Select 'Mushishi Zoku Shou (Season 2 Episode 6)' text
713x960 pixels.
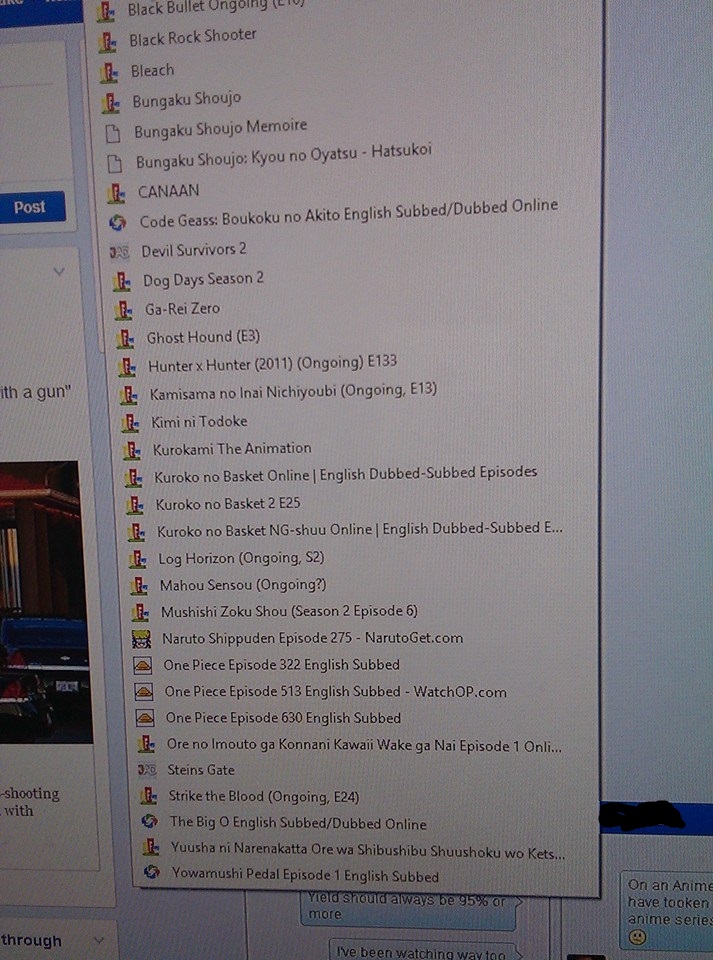(289, 611)
